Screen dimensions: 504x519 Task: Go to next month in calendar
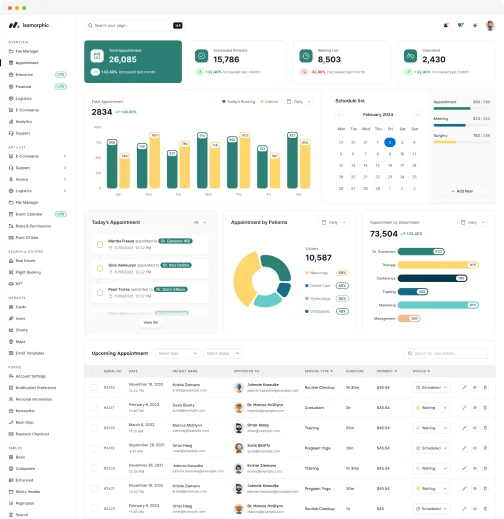point(417,115)
